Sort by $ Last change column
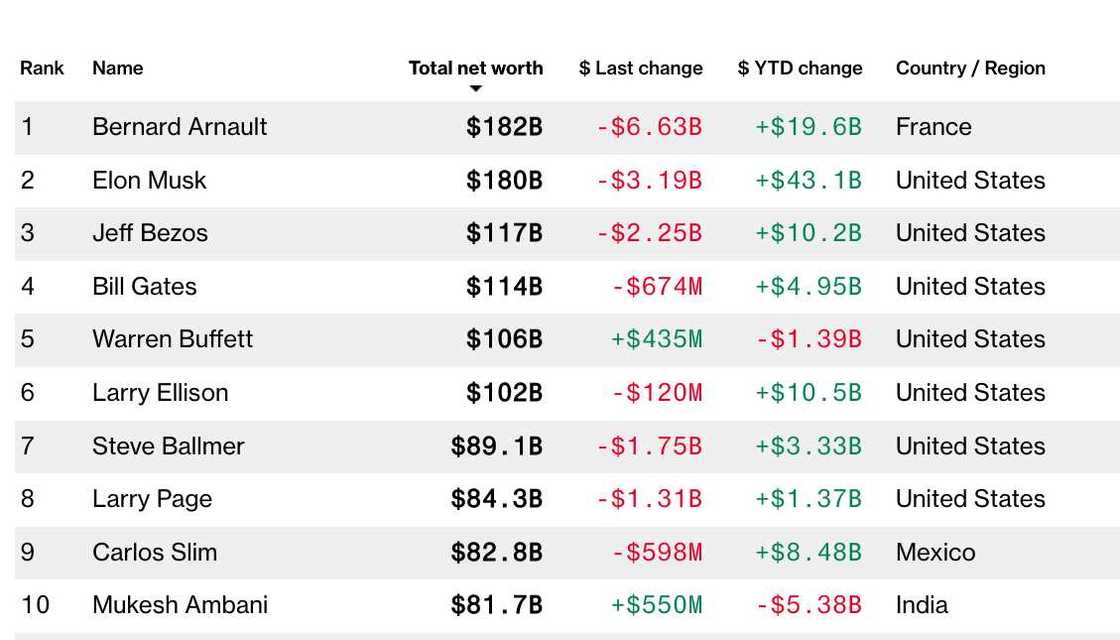The image size is (1120, 640). [640, 68]
